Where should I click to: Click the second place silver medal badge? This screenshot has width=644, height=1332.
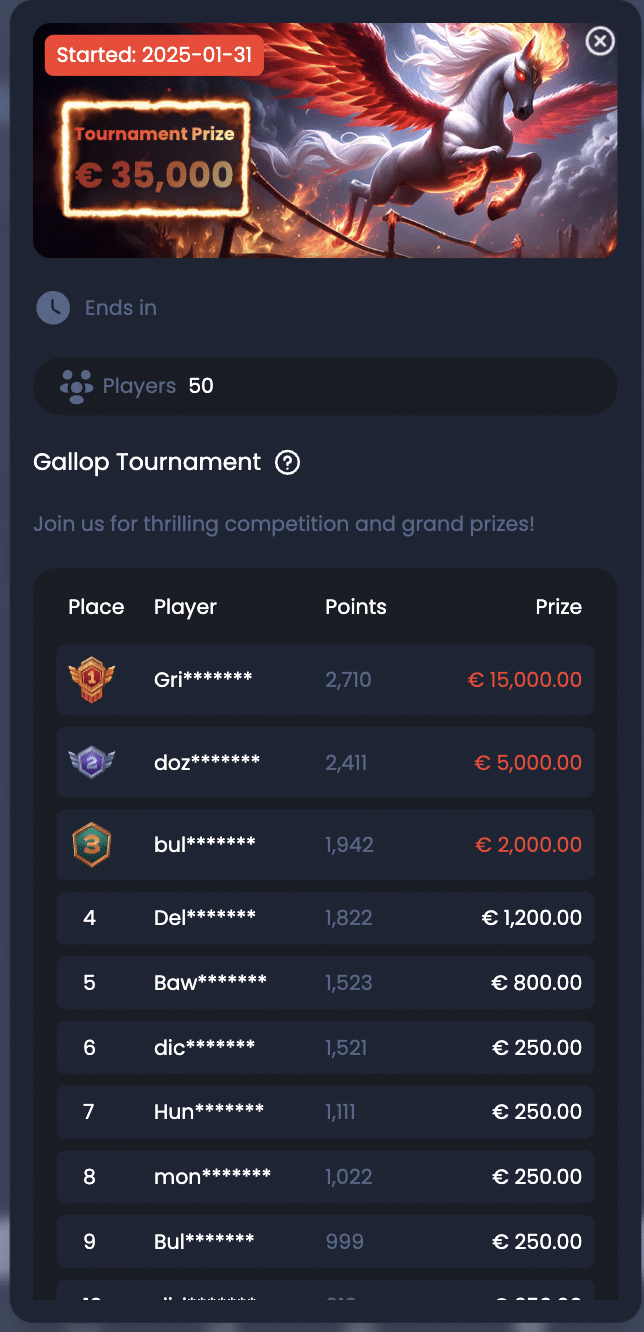[x=91, y=763]
